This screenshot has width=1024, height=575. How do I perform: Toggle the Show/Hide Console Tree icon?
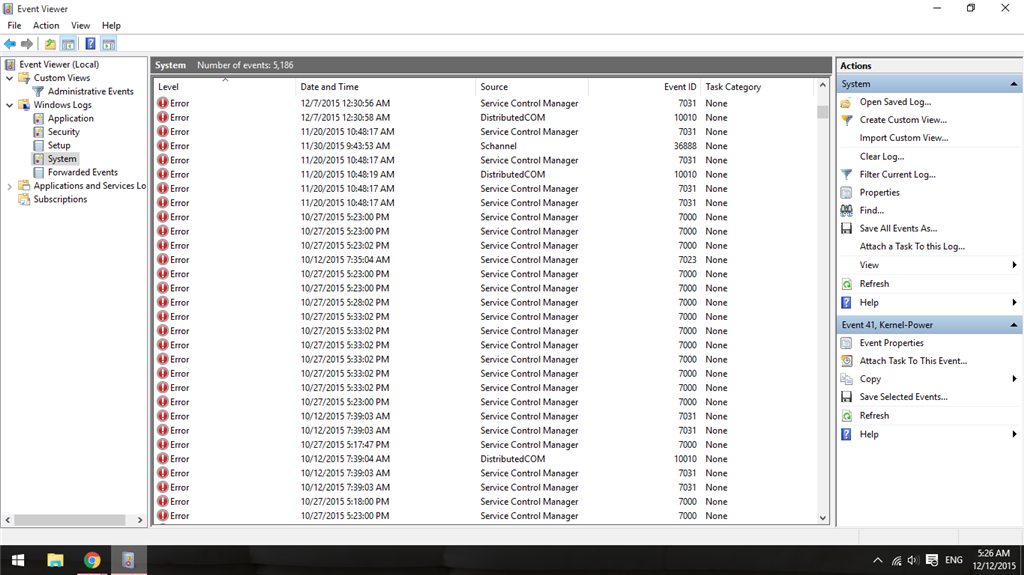point(68,44)
